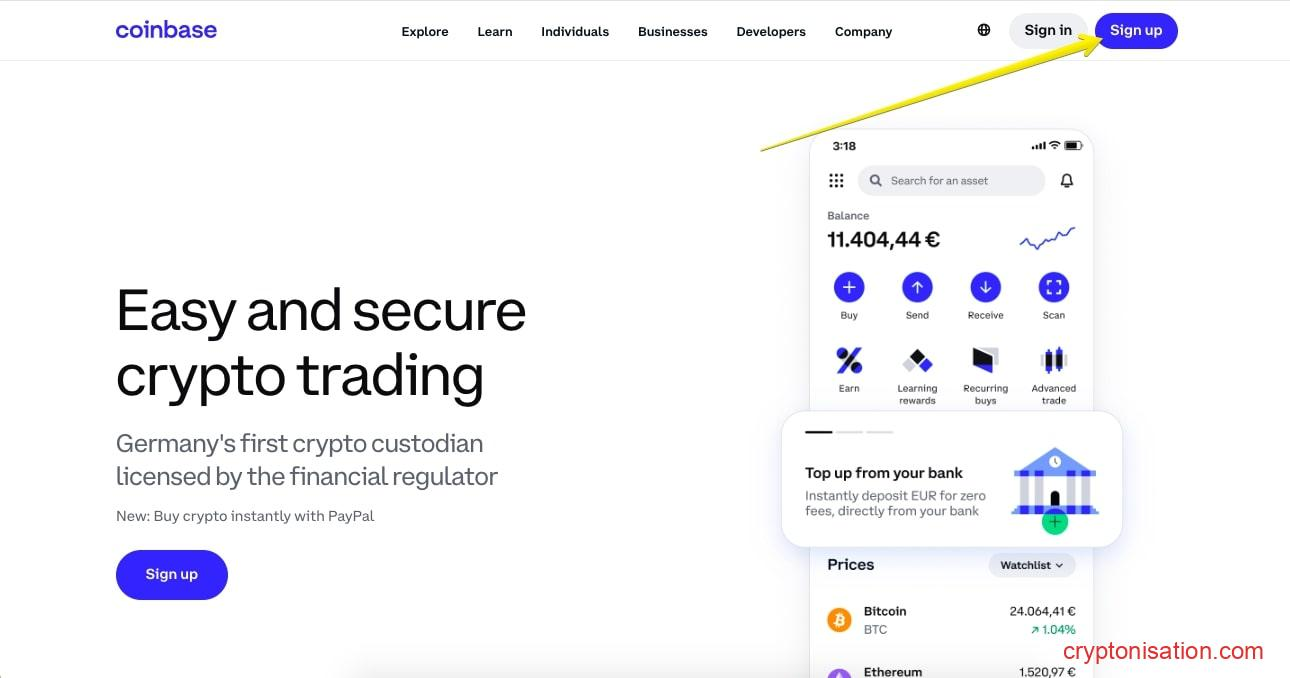Click the Coinbase logo
This screenshot has width=1290, height=678.
tap(166, 30)
